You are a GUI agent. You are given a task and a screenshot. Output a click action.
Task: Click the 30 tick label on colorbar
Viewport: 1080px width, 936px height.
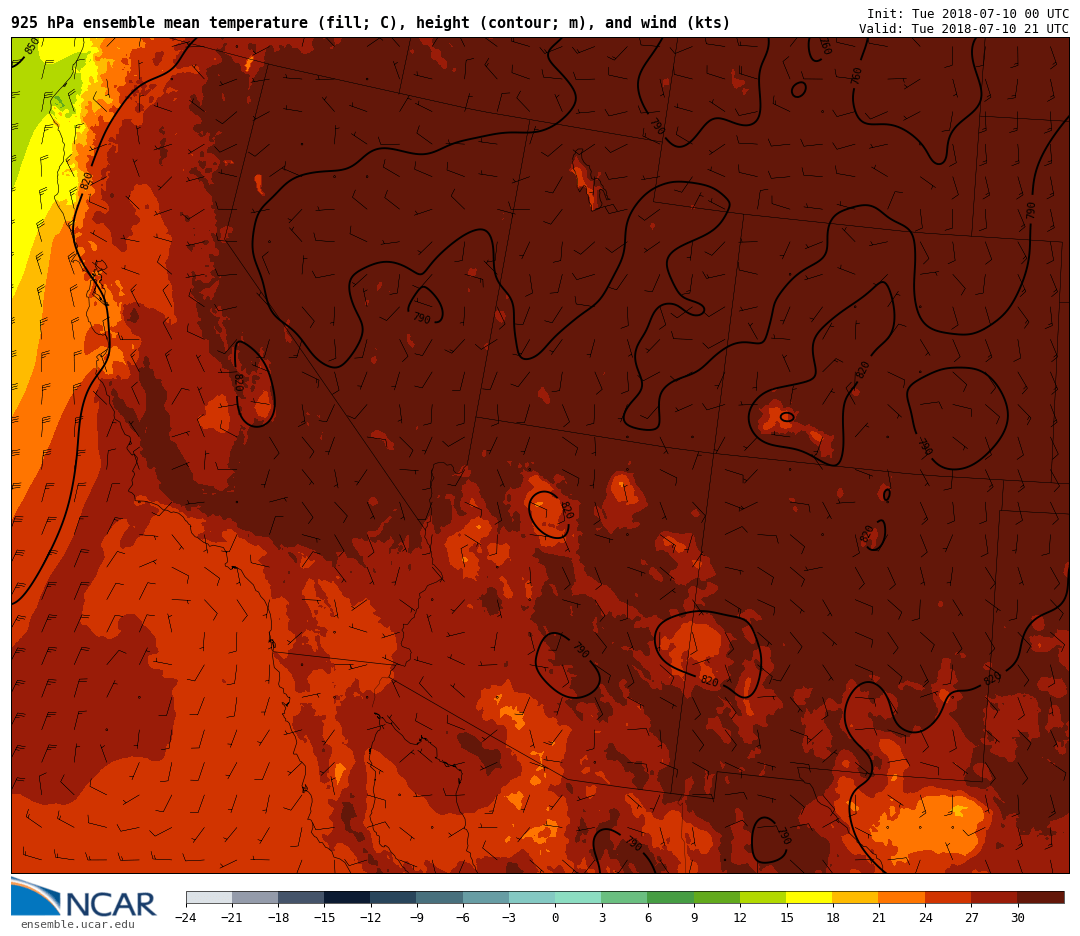pyautogui.click(x=1017, y=918)
